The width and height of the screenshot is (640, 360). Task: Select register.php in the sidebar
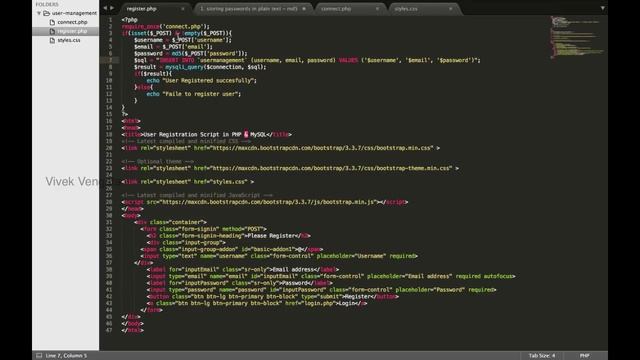[72, 31]
